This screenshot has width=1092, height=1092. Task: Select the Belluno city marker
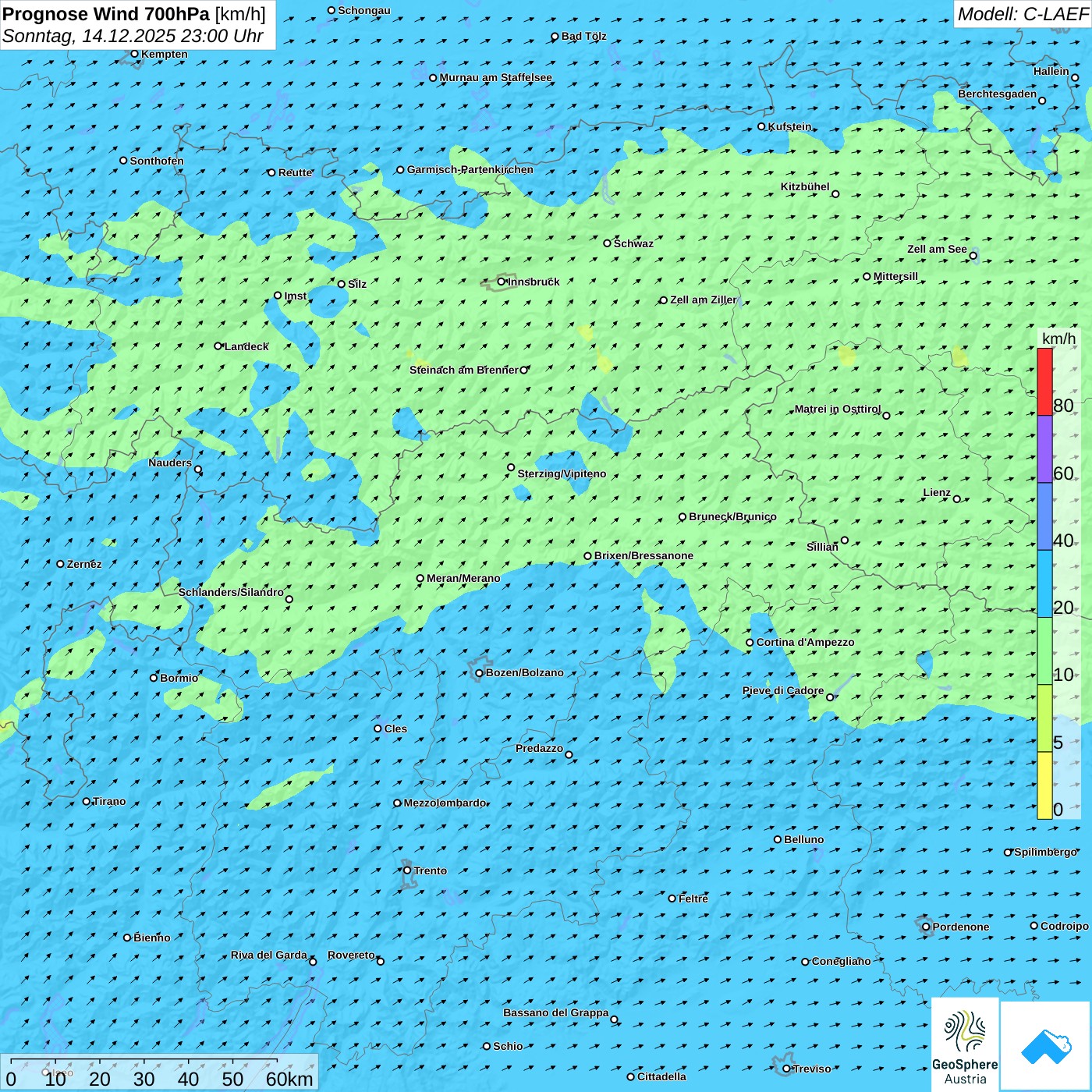pyautogui.click(x=778, y=839)
